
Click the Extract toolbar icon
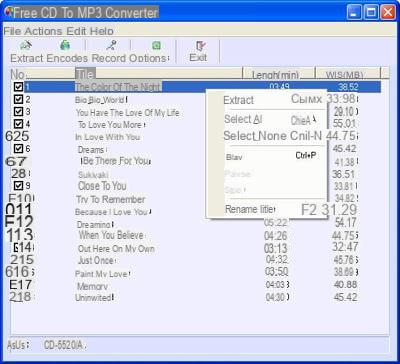(26, 45)
